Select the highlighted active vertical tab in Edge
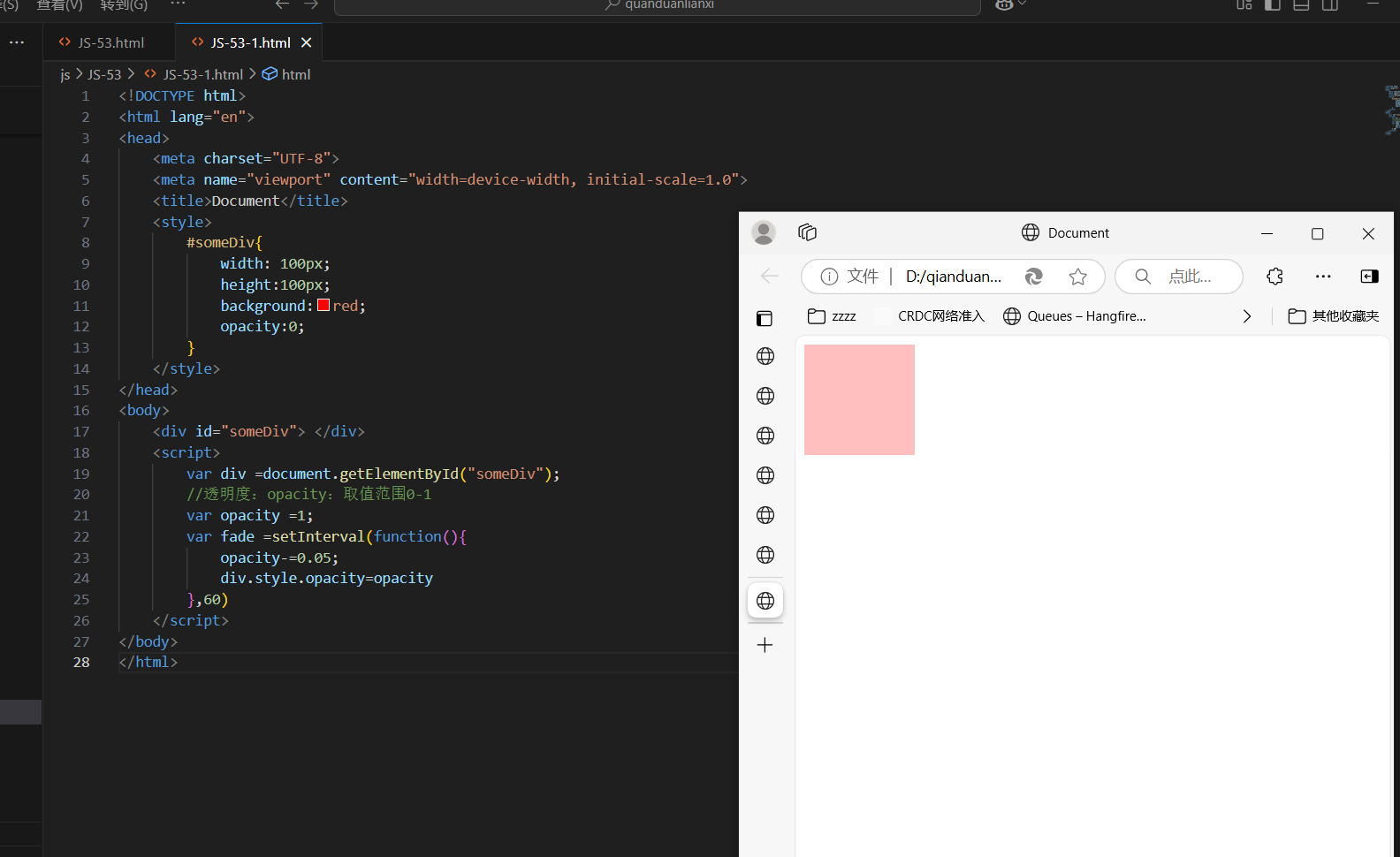 (x=765, y=601)
